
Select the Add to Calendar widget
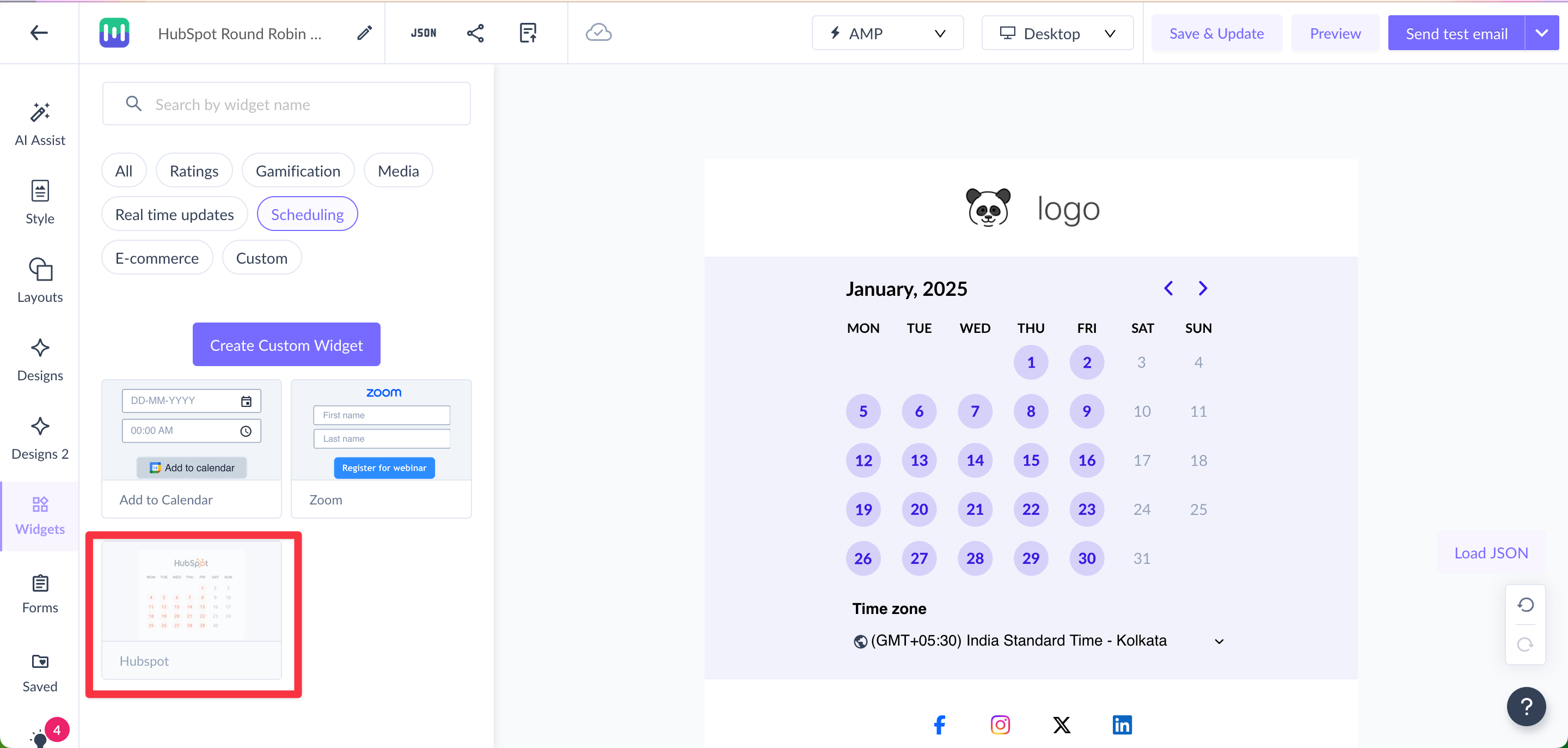click(192, 449)
